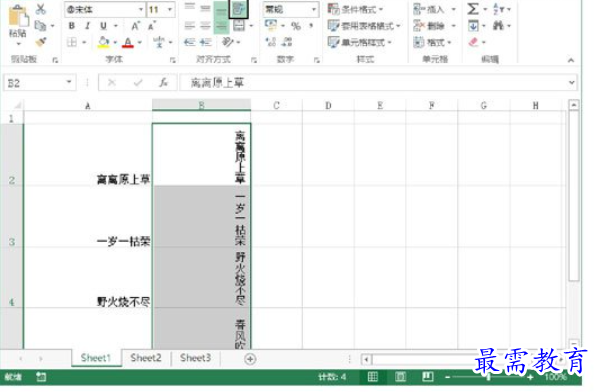Expand the formula bar chevron

(x=571, y=83)
